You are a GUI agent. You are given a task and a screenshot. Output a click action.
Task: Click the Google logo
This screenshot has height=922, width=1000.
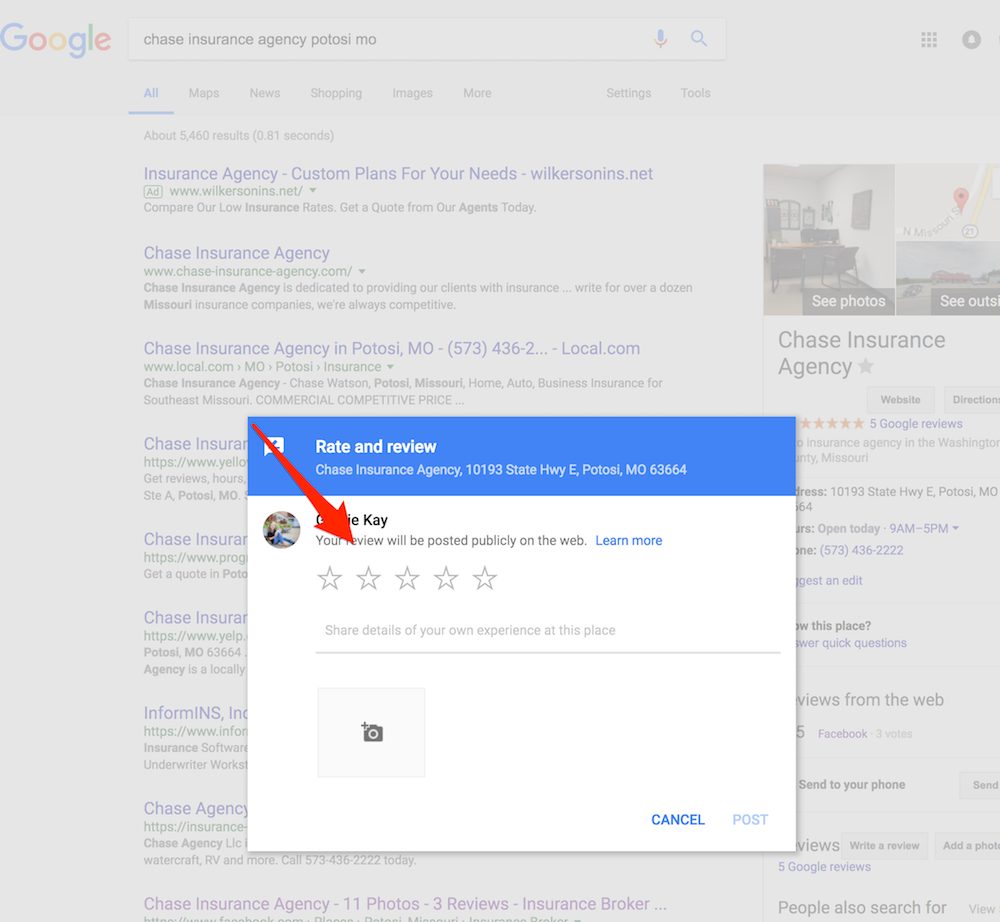(55, 40)
